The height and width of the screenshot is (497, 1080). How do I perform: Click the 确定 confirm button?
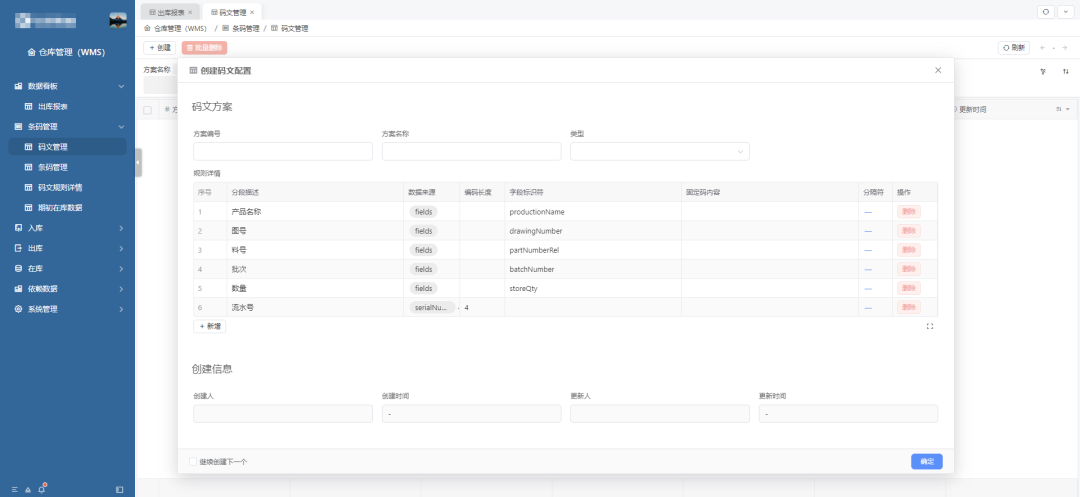[x=926, y=461]
